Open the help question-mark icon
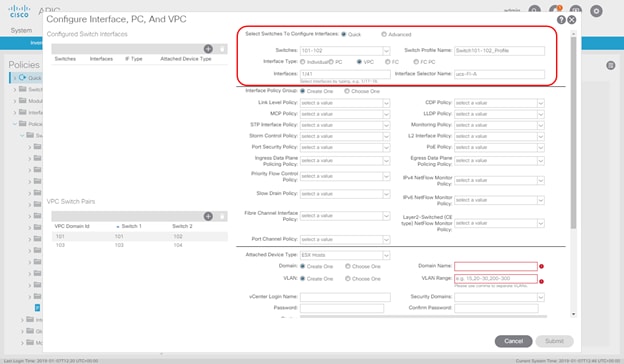Viewport: 624px width, 364px height. pos(561,20)
